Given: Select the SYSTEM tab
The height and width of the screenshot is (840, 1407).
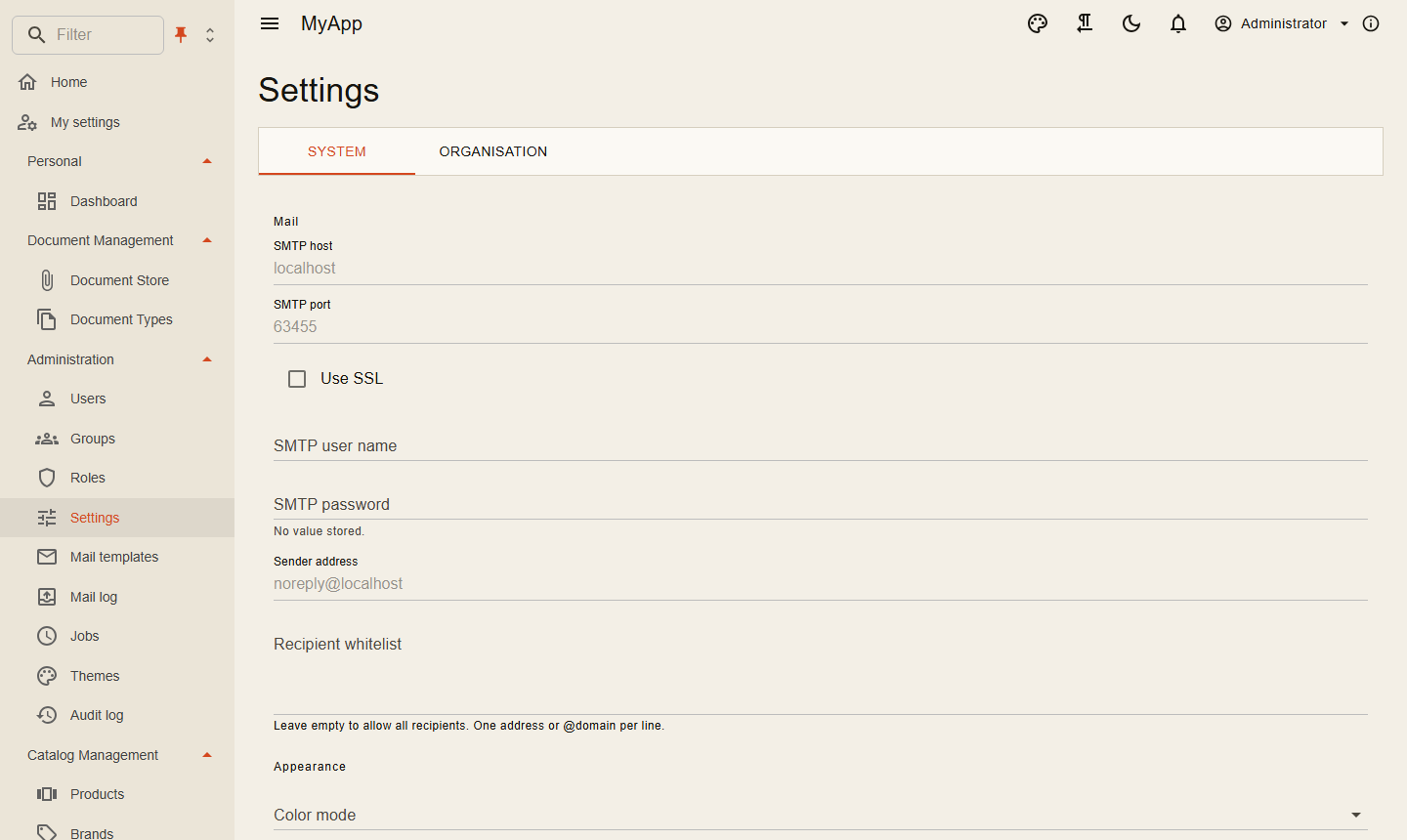Looking at the screenshot, I should coord(337,151).
